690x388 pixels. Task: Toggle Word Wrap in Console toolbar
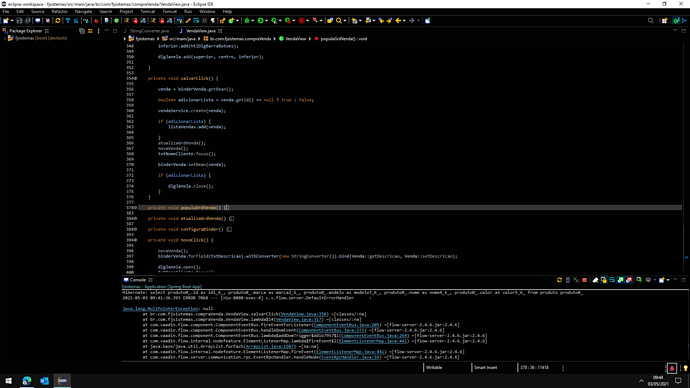(612, 280)
